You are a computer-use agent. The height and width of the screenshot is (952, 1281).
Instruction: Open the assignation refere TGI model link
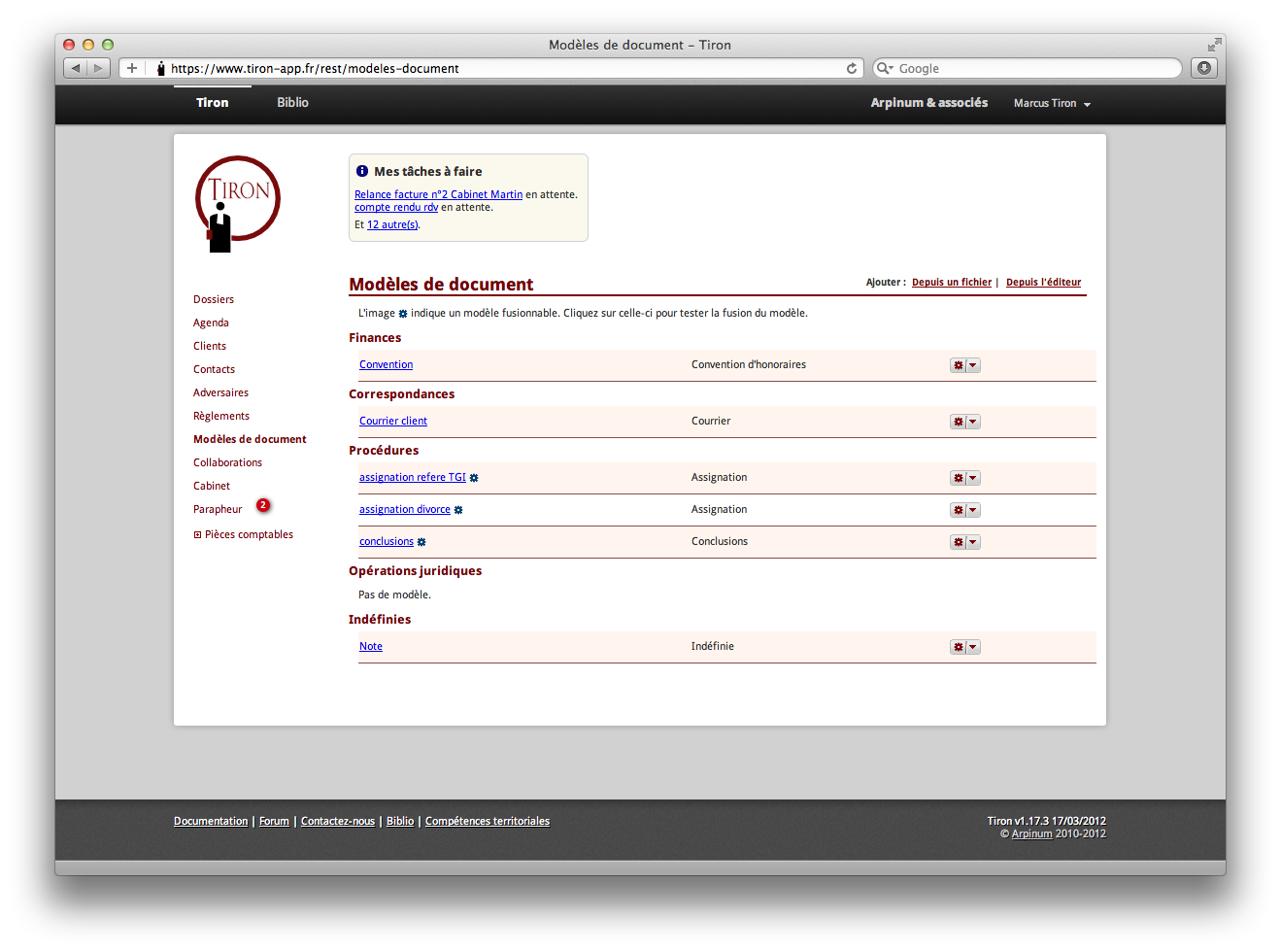[413, 478]
